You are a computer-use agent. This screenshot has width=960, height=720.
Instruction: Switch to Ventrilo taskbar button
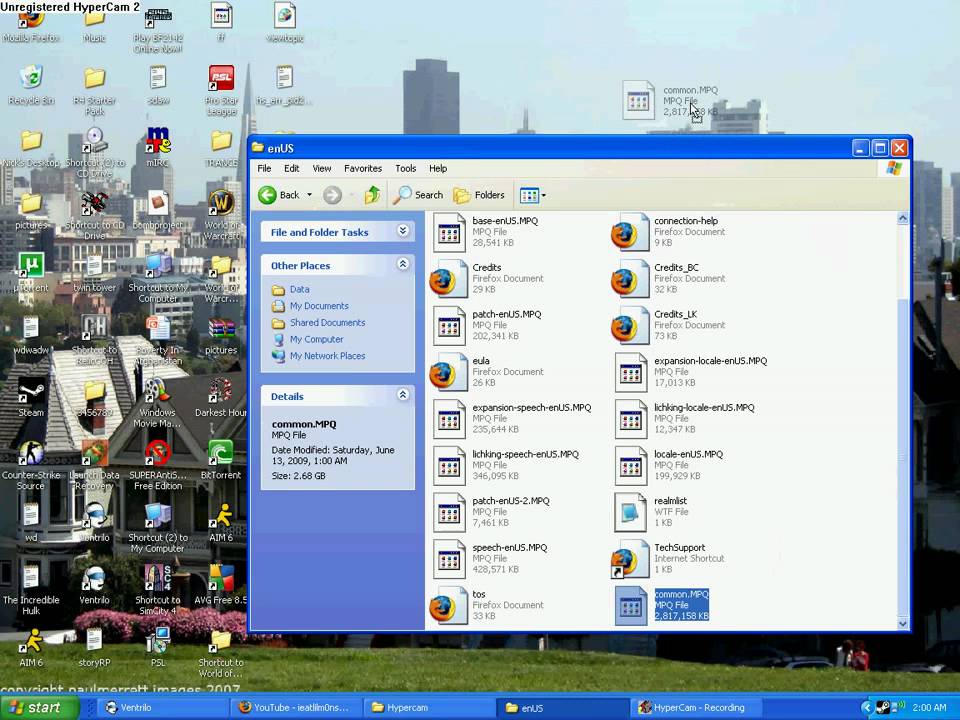pos(162,708)
